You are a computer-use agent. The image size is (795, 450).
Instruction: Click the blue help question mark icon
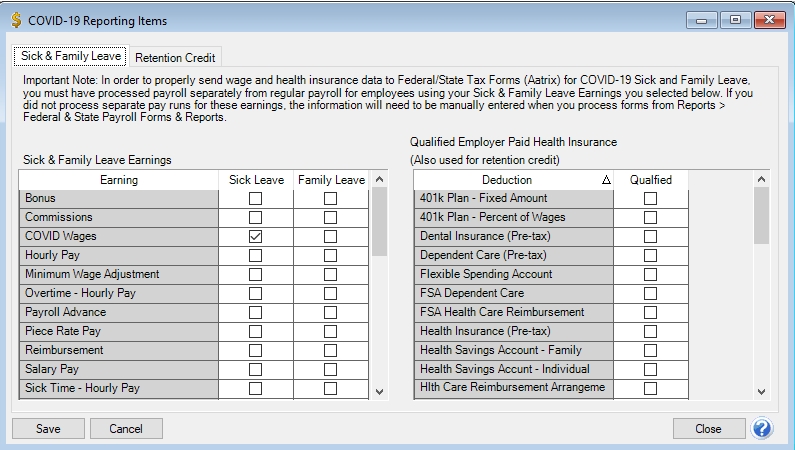762,429
